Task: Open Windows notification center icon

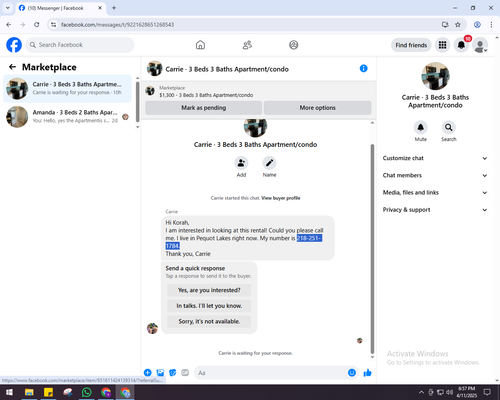Action: (x=487, y=392)
